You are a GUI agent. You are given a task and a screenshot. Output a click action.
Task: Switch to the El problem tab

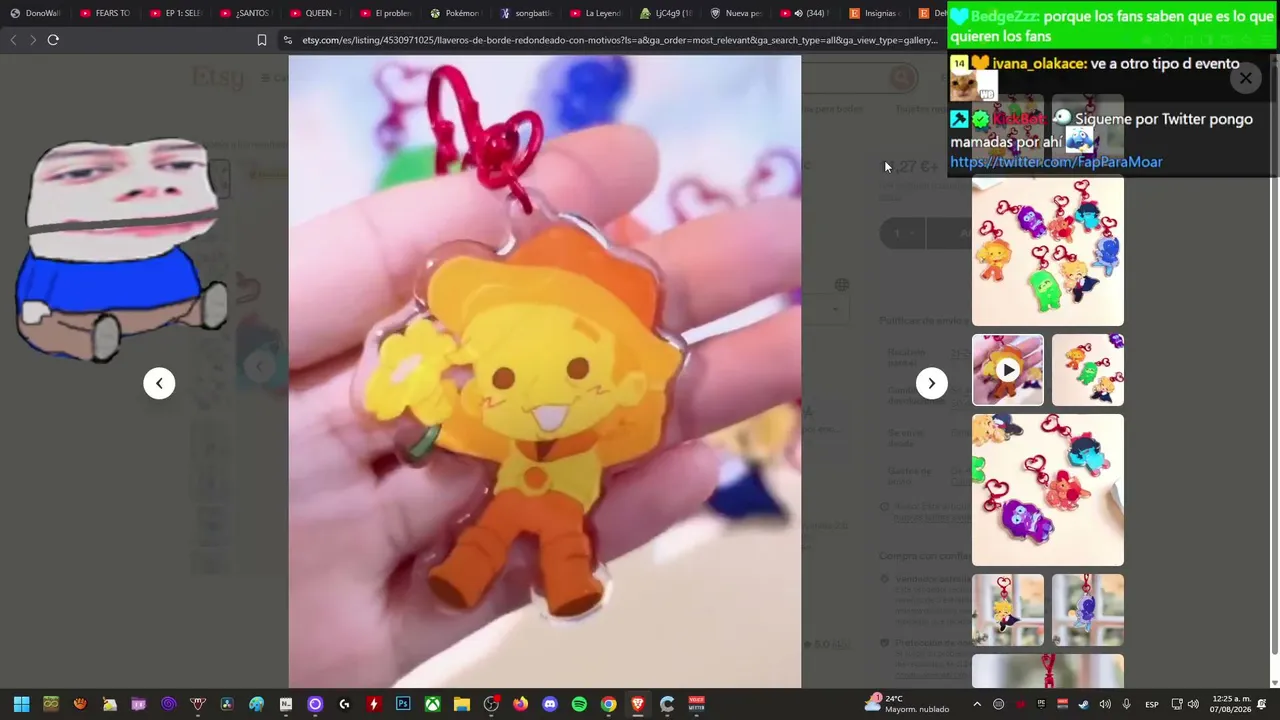[x=386, y=13]
